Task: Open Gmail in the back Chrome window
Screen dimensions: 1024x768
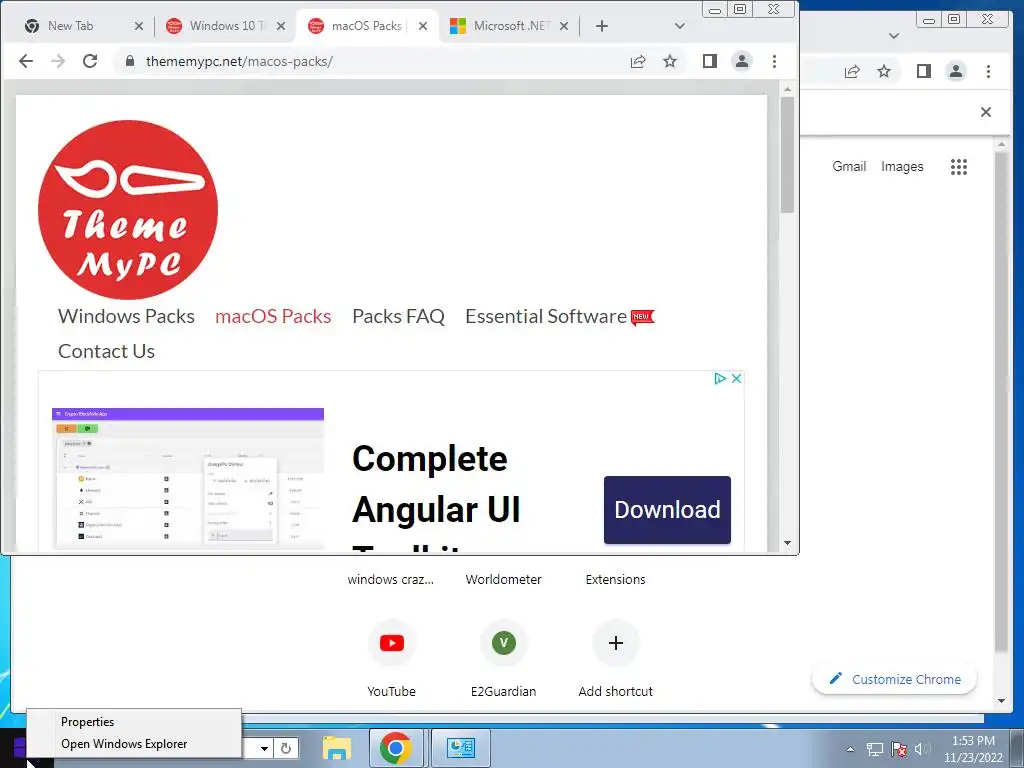Action: [849, 167]
